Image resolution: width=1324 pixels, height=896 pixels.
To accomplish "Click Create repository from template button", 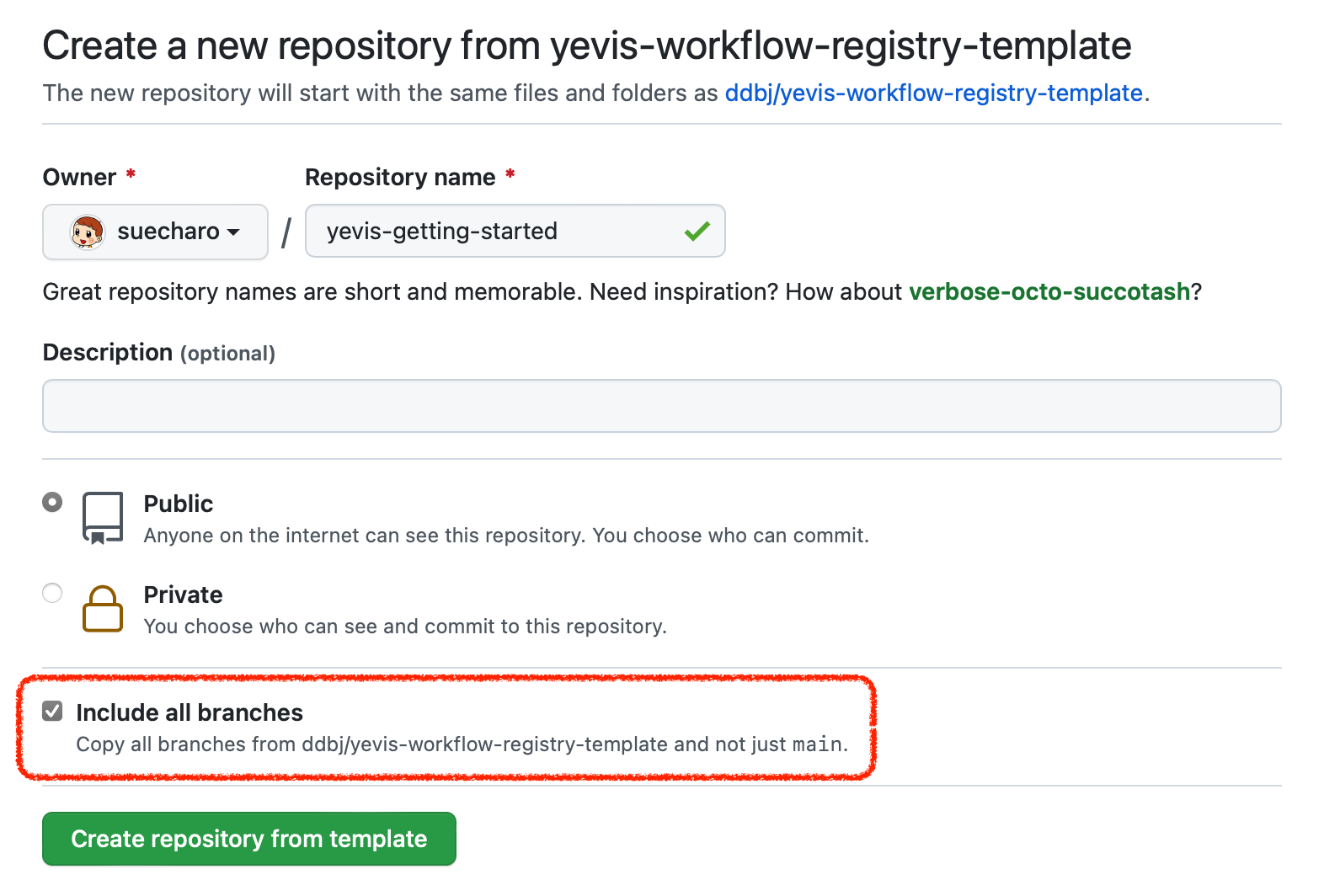I will pos(249,839).
